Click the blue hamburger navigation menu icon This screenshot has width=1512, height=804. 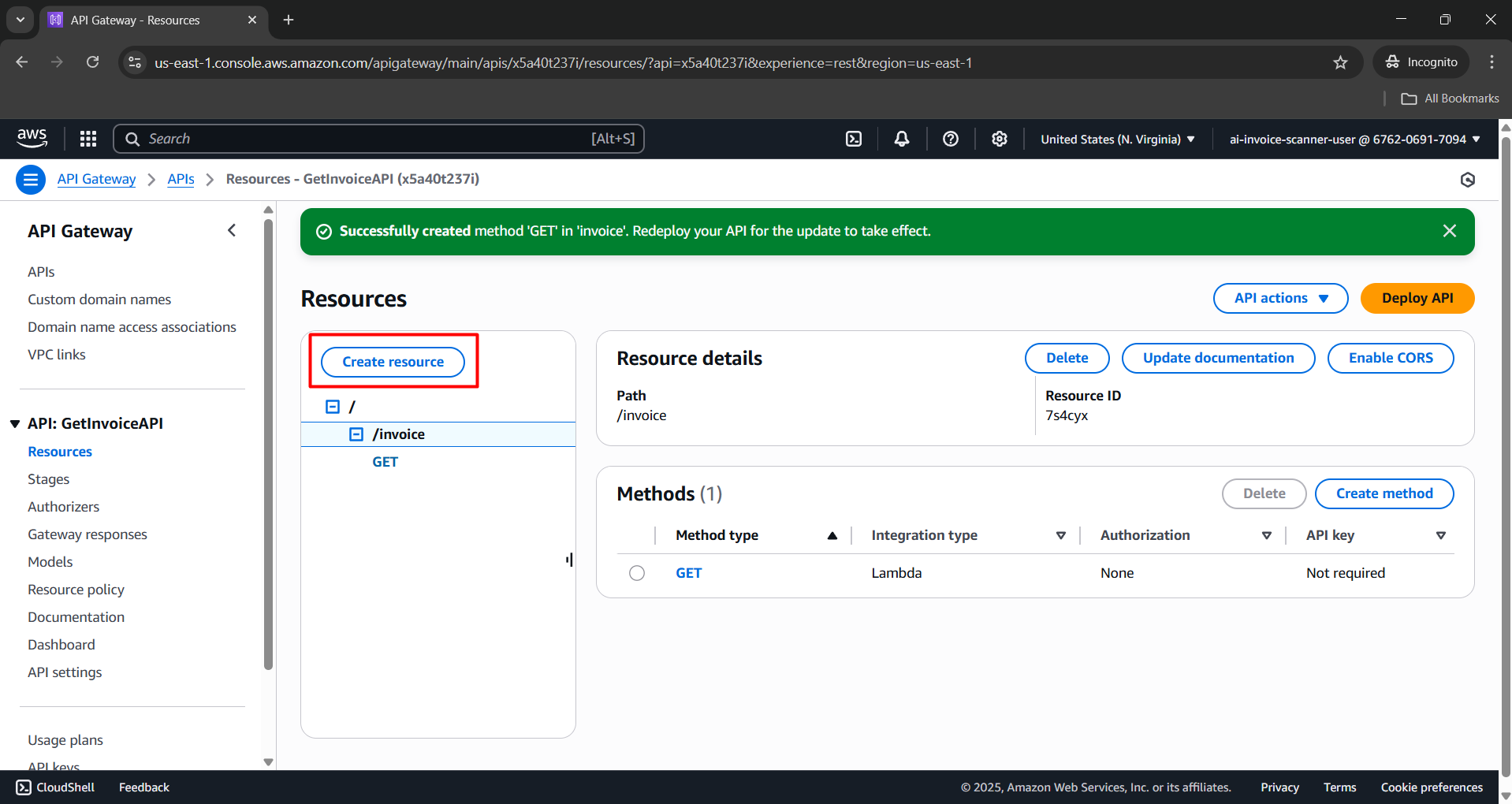(x=31, y=180)
